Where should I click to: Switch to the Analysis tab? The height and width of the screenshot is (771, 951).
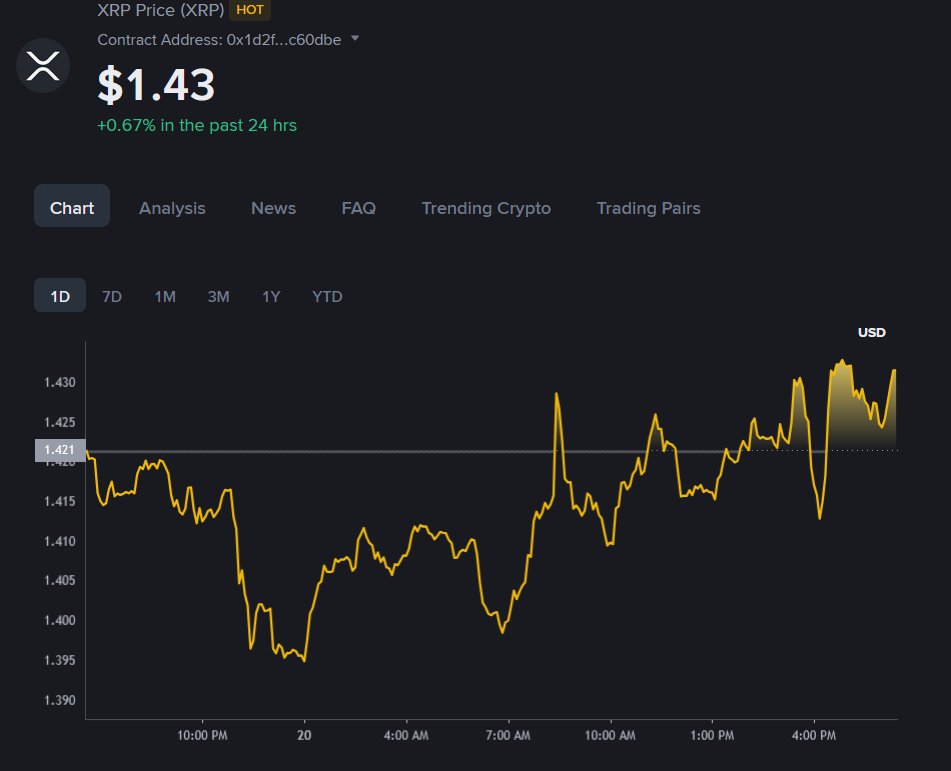coord(172,208)
